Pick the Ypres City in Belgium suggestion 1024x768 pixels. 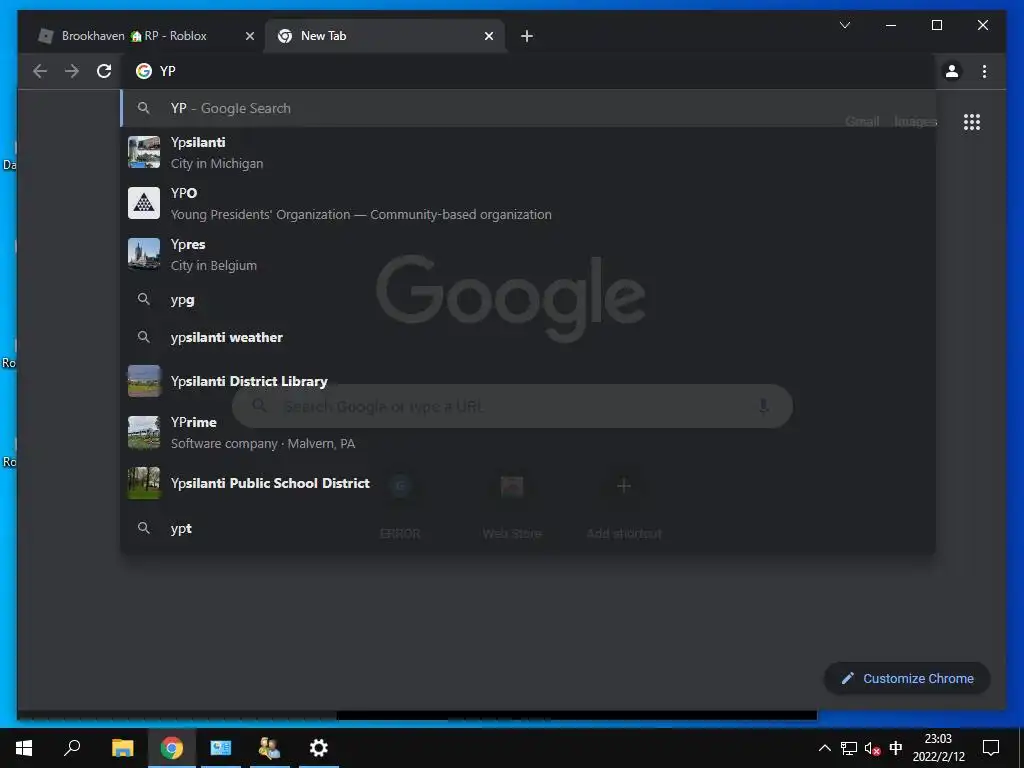tap(528, 255)
